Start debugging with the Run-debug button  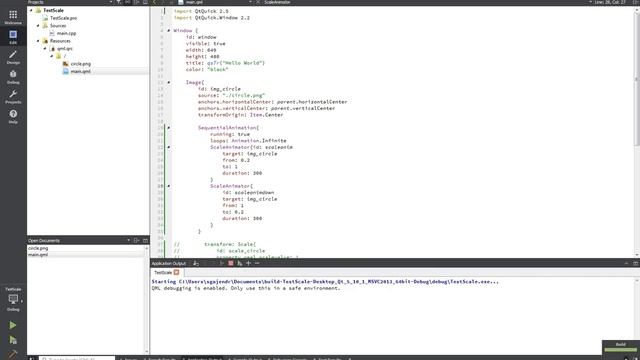point(13,340)
